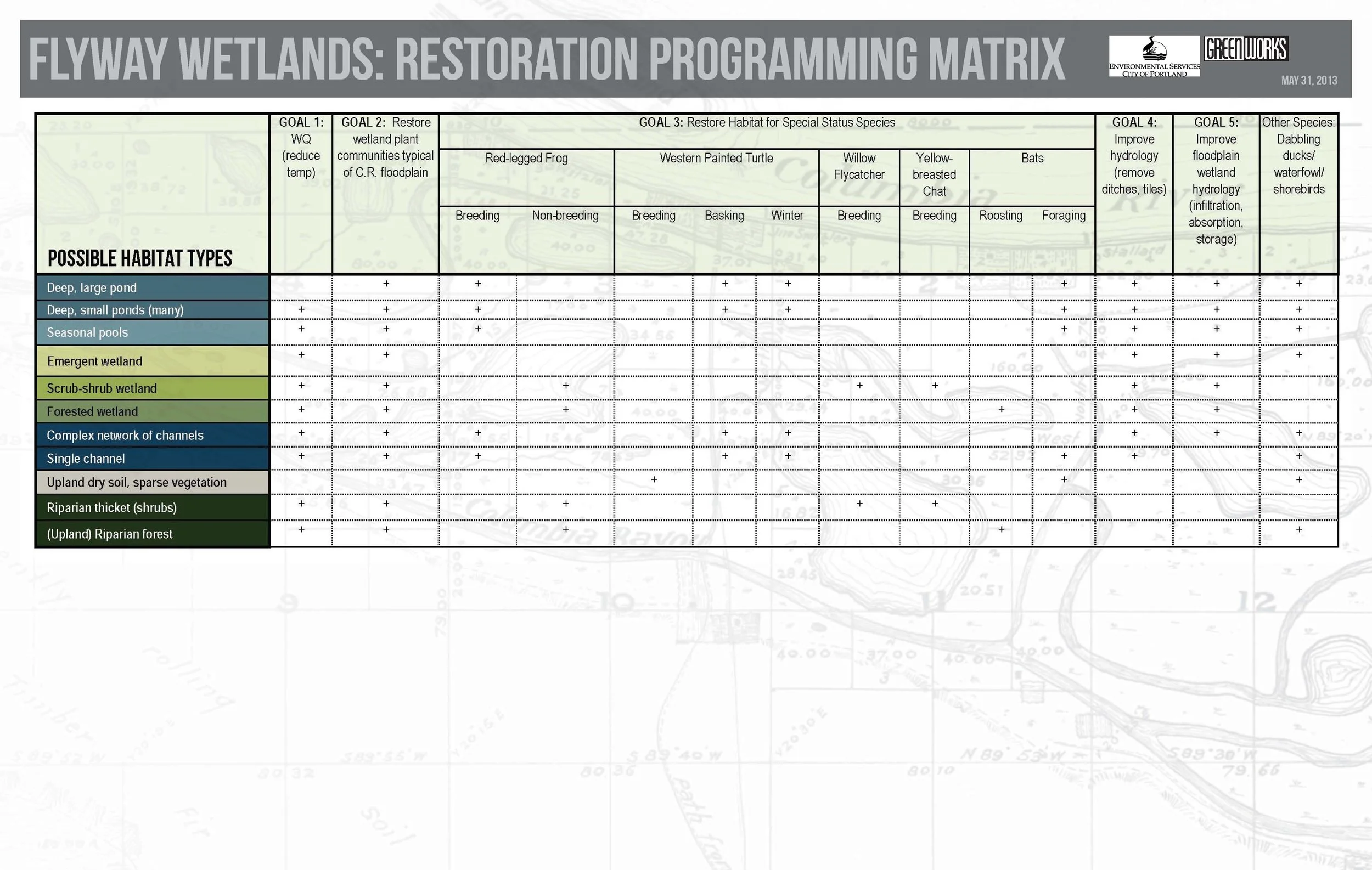Click the Upland dry soil, sparse vegetation label
The image size is (1372, 870).
point(136,482)
